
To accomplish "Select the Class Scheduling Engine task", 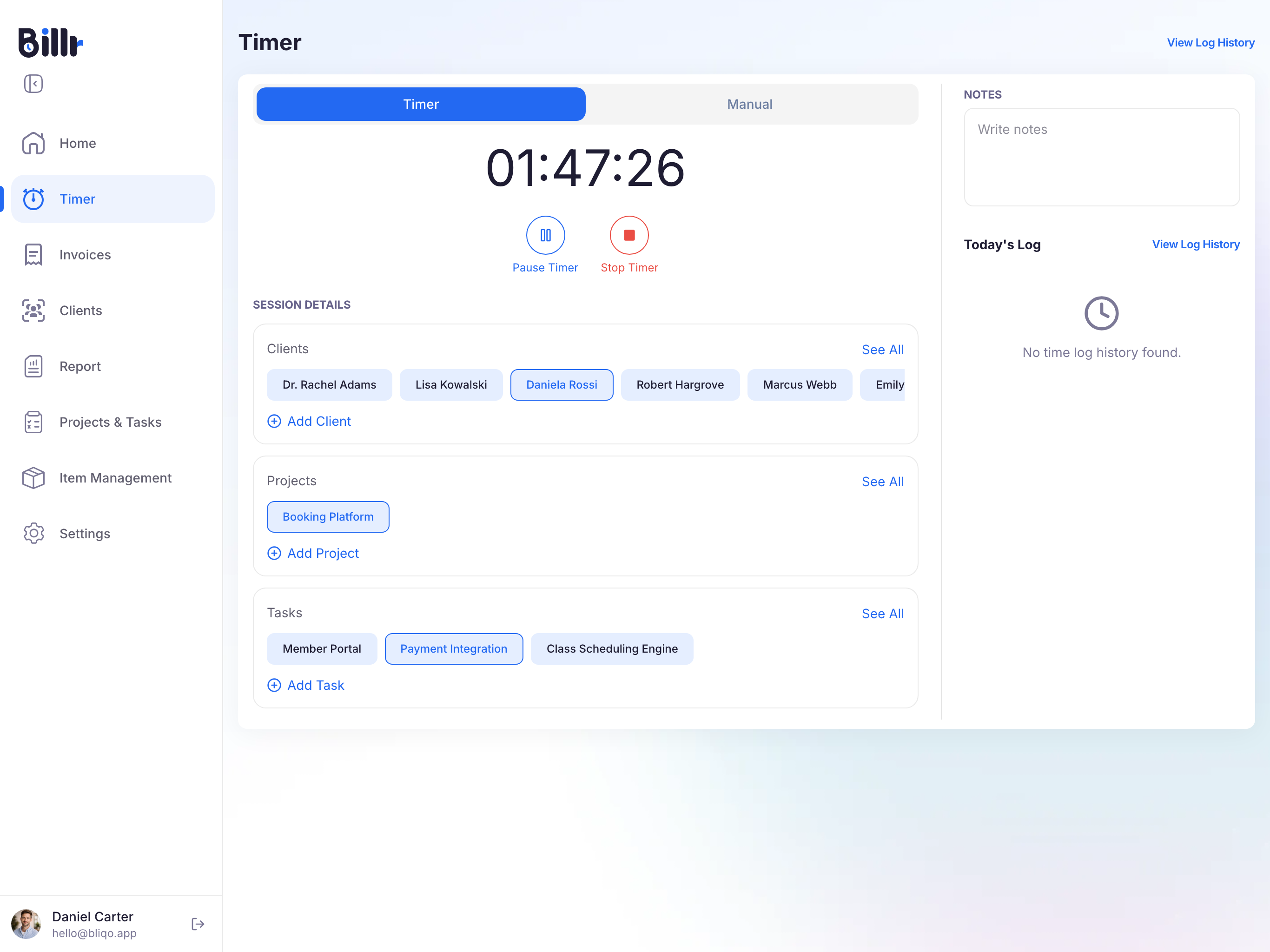I will 612,649.
